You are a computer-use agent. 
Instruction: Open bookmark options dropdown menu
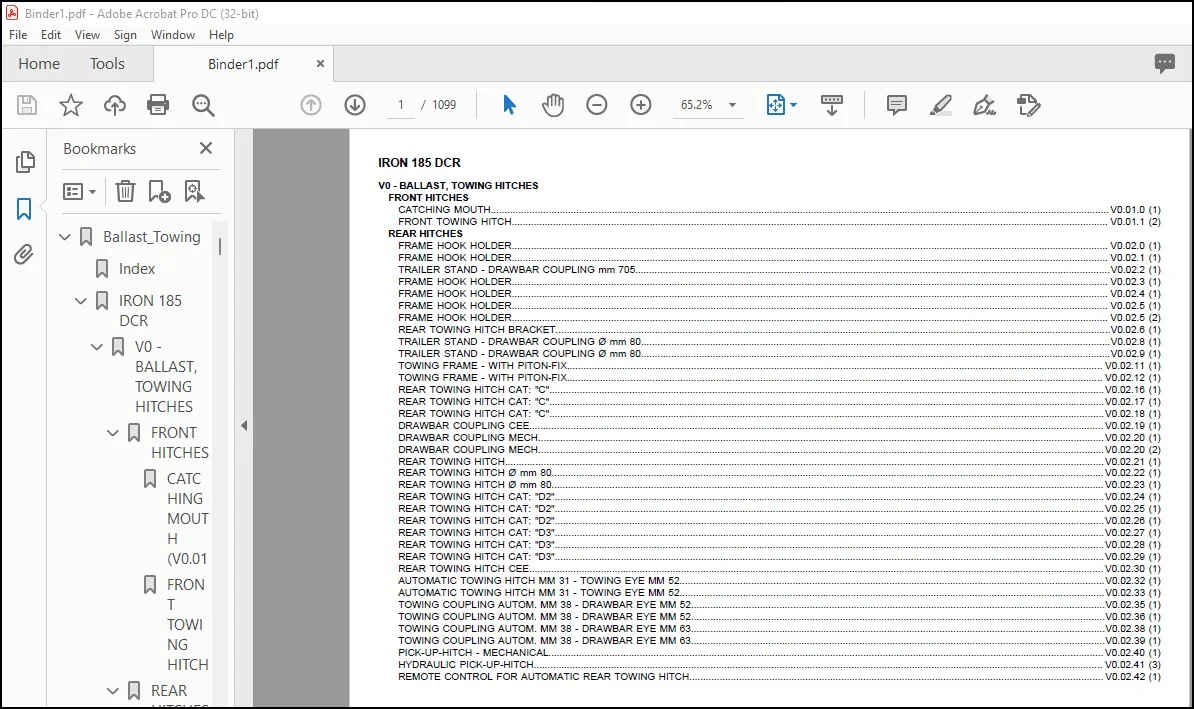tap(80, 191)
